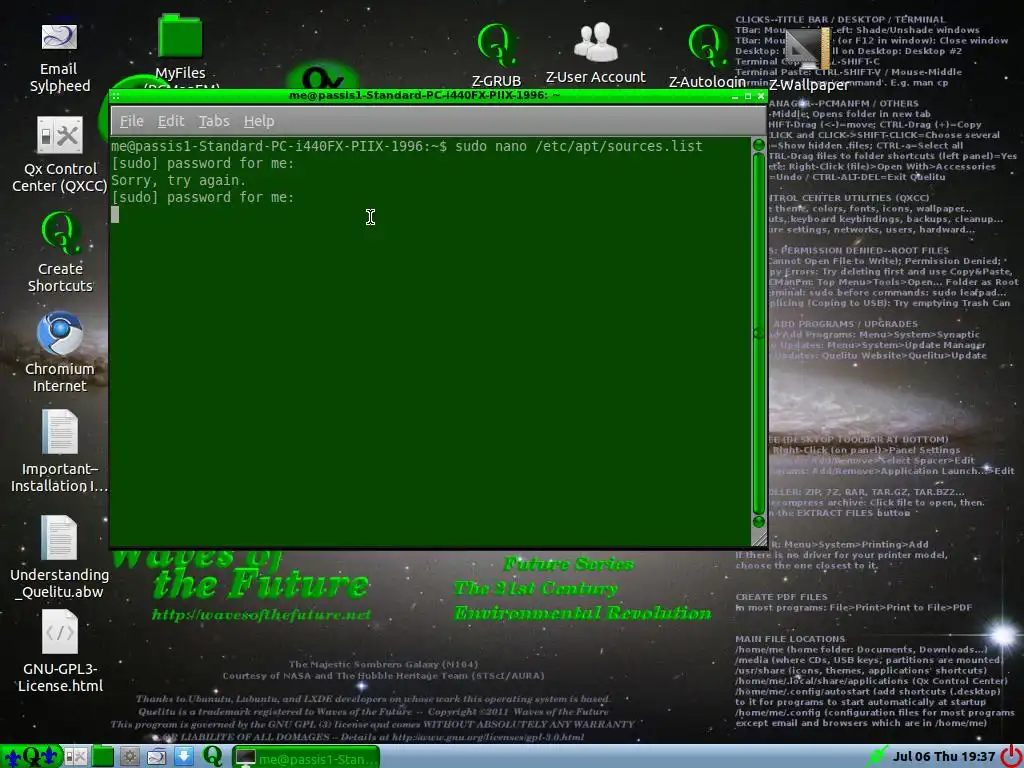Close the terminal window
The image size is (1024, 768).
[761, 96]
